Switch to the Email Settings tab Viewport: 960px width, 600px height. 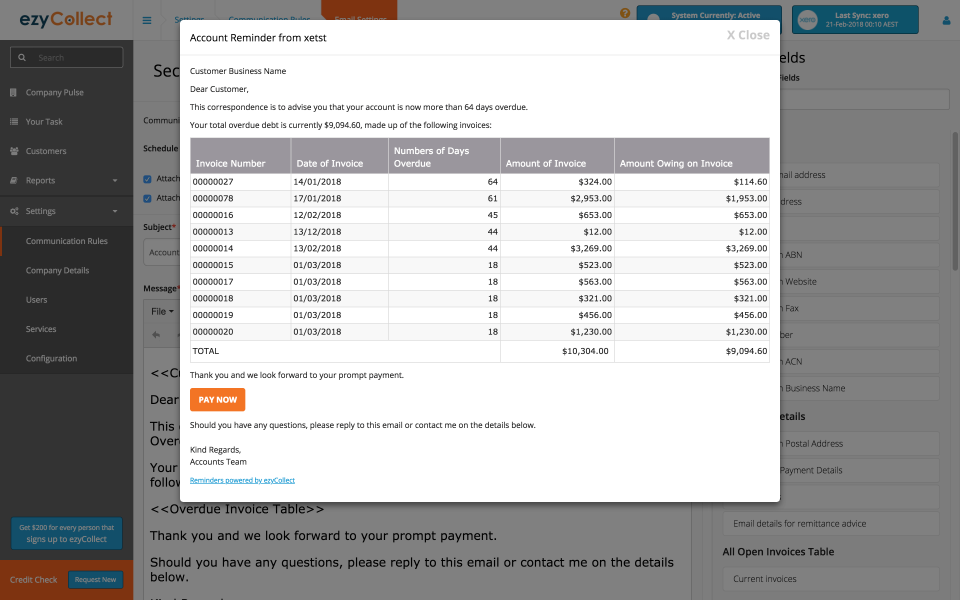pos(358,18)
